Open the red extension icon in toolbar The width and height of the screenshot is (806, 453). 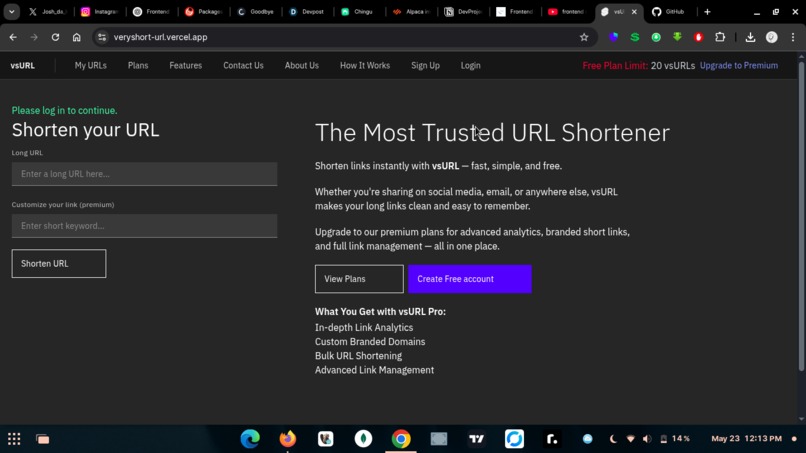(699, 37)
